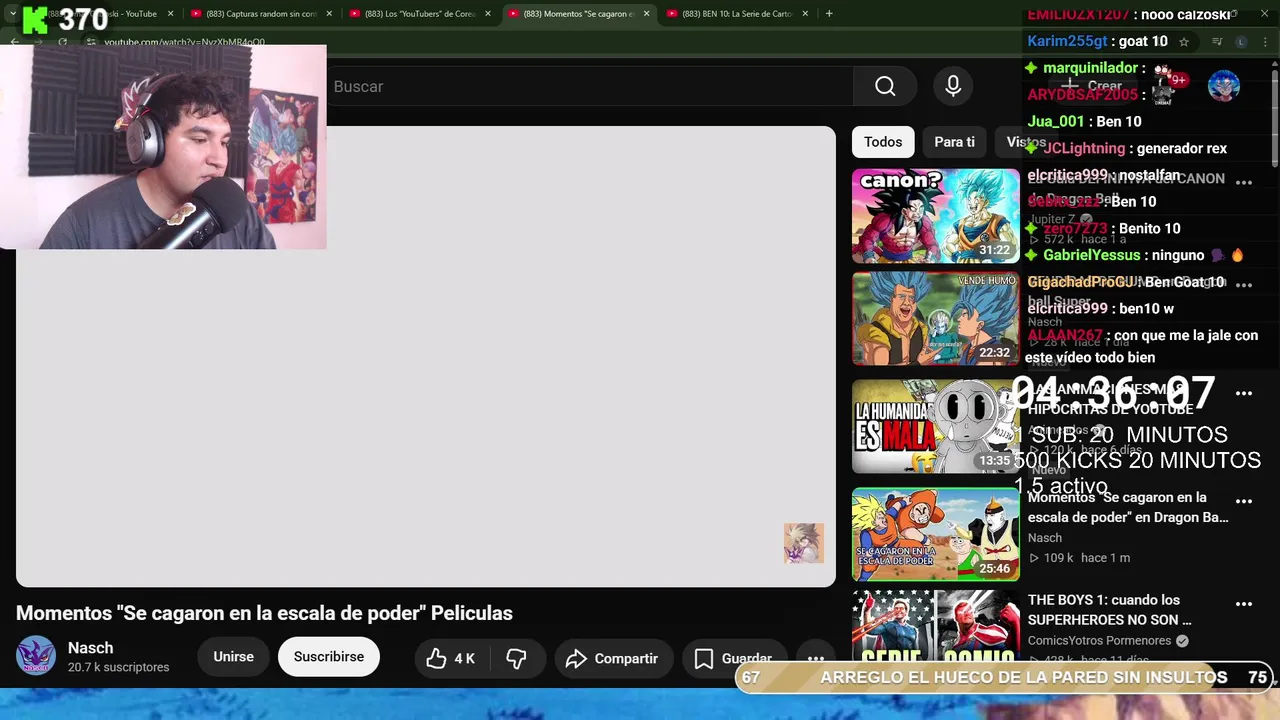Click the video player area
This screenshot has width=1280, height=720.
(426, 356)
